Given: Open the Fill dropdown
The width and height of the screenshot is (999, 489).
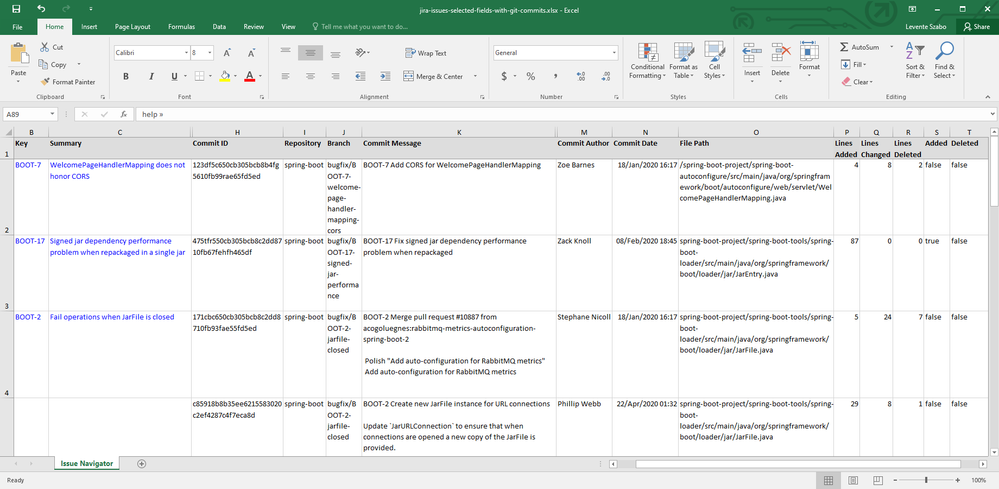Looking at the screenshot, I should pyautogui.click(x=852, y=64).
